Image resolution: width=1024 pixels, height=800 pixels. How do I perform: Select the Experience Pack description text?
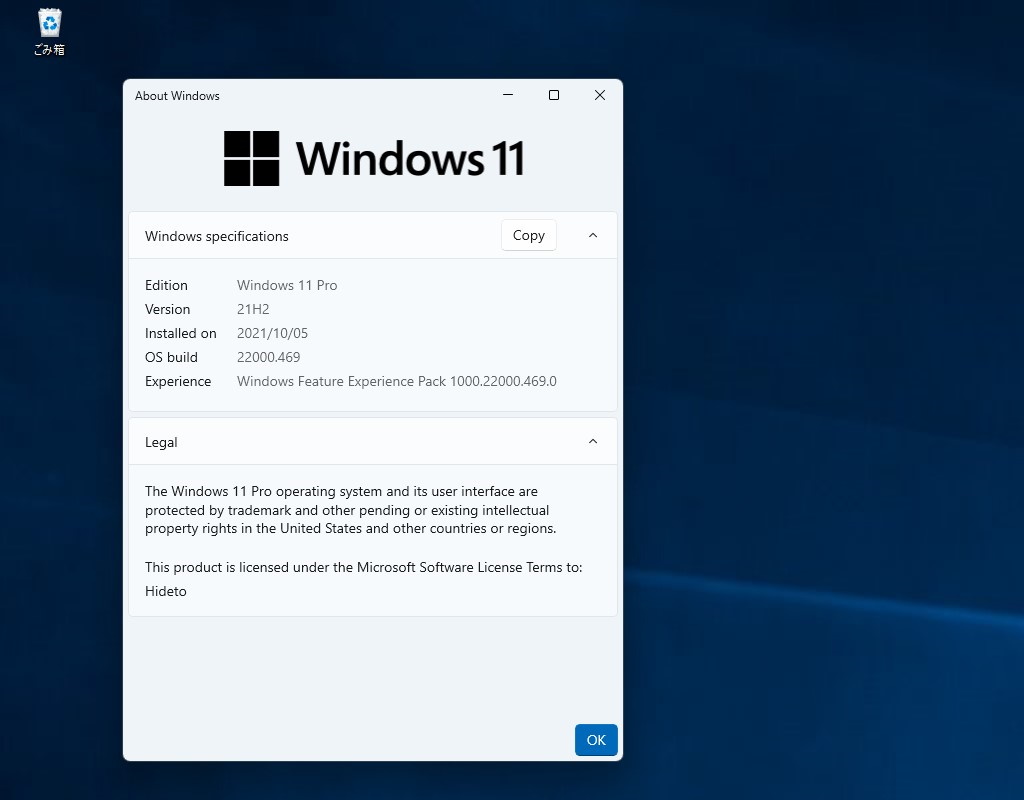(396, 381)
